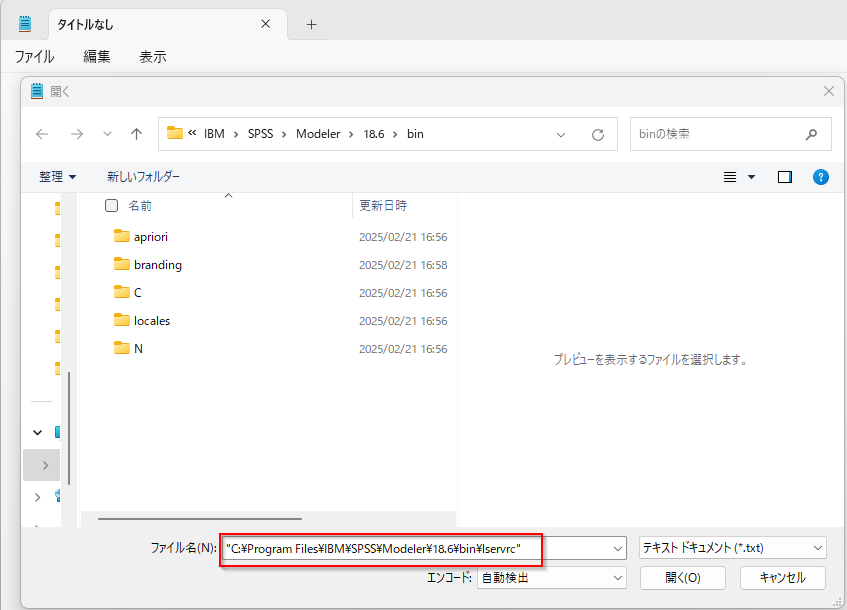847x610 pixels.
Task: Expand recent locations chevron
Action: click(107, 134)
